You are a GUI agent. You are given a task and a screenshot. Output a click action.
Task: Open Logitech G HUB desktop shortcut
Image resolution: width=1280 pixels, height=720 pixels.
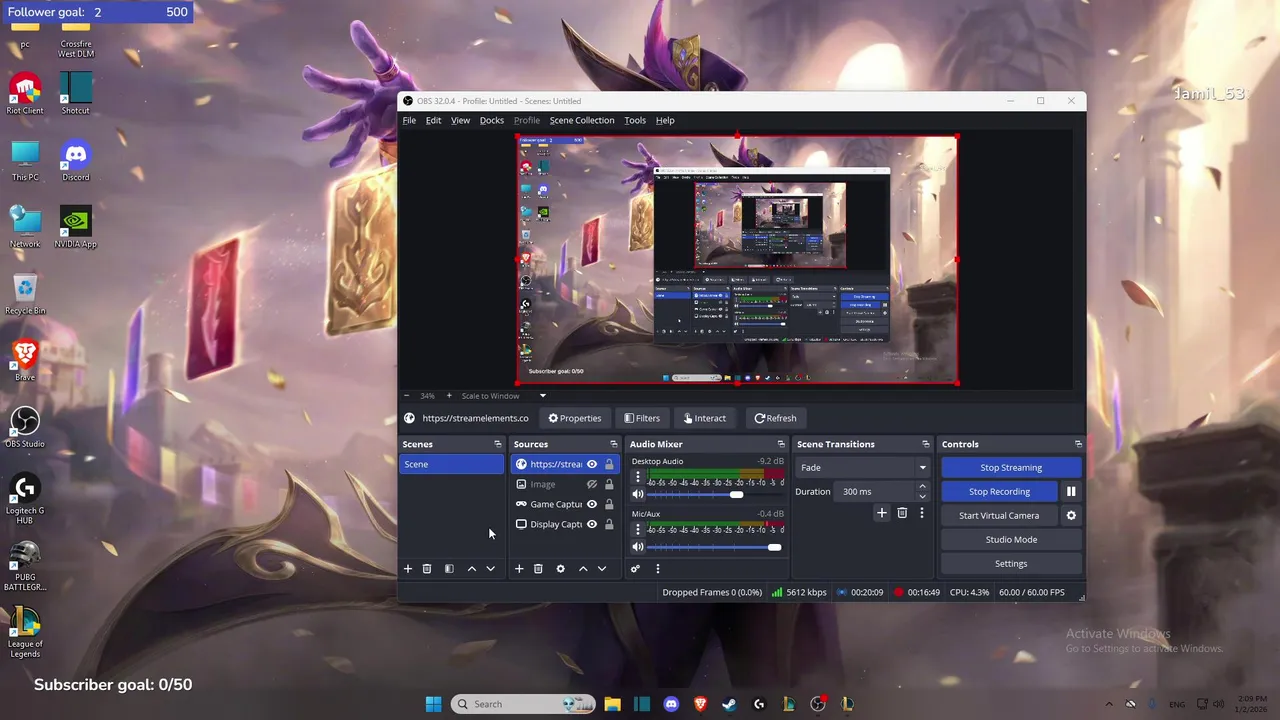(25, 499)
